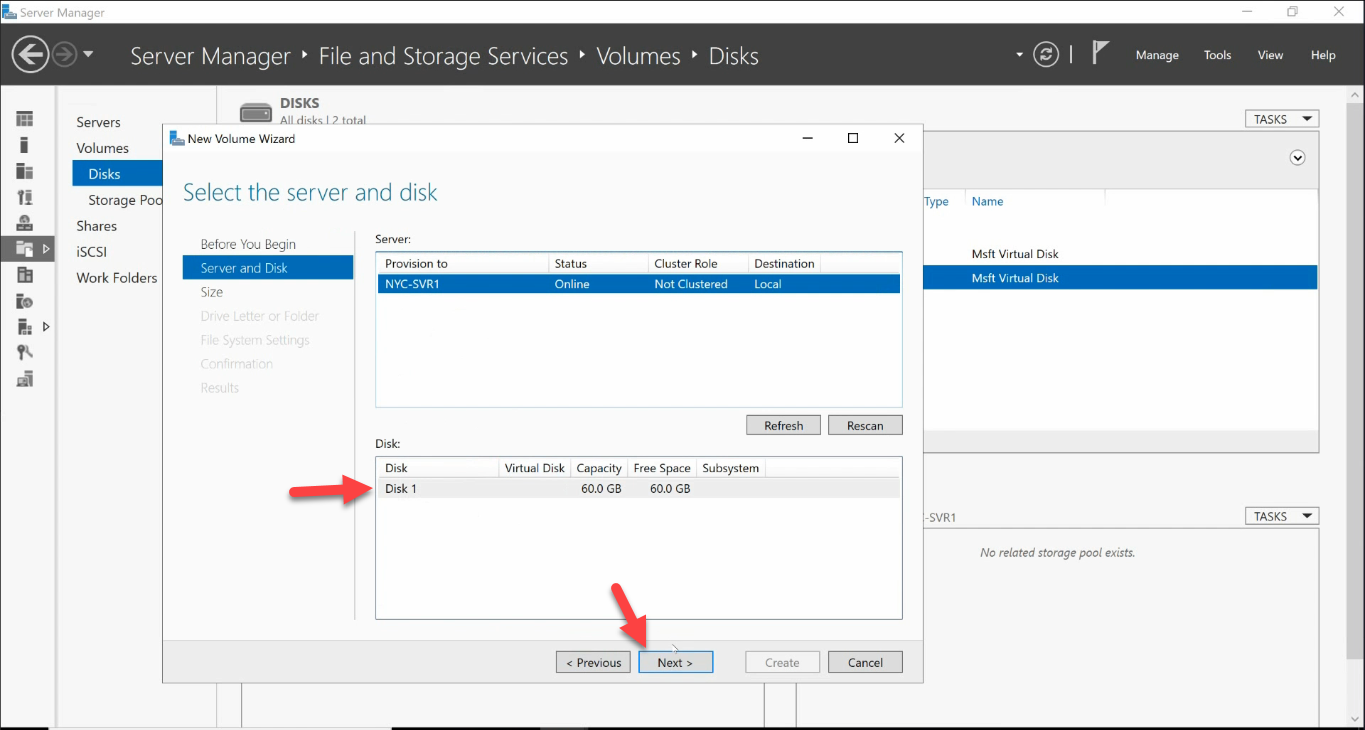
Task: Open the Dashboard grid icon in sidebar
Action: (25, 119)
